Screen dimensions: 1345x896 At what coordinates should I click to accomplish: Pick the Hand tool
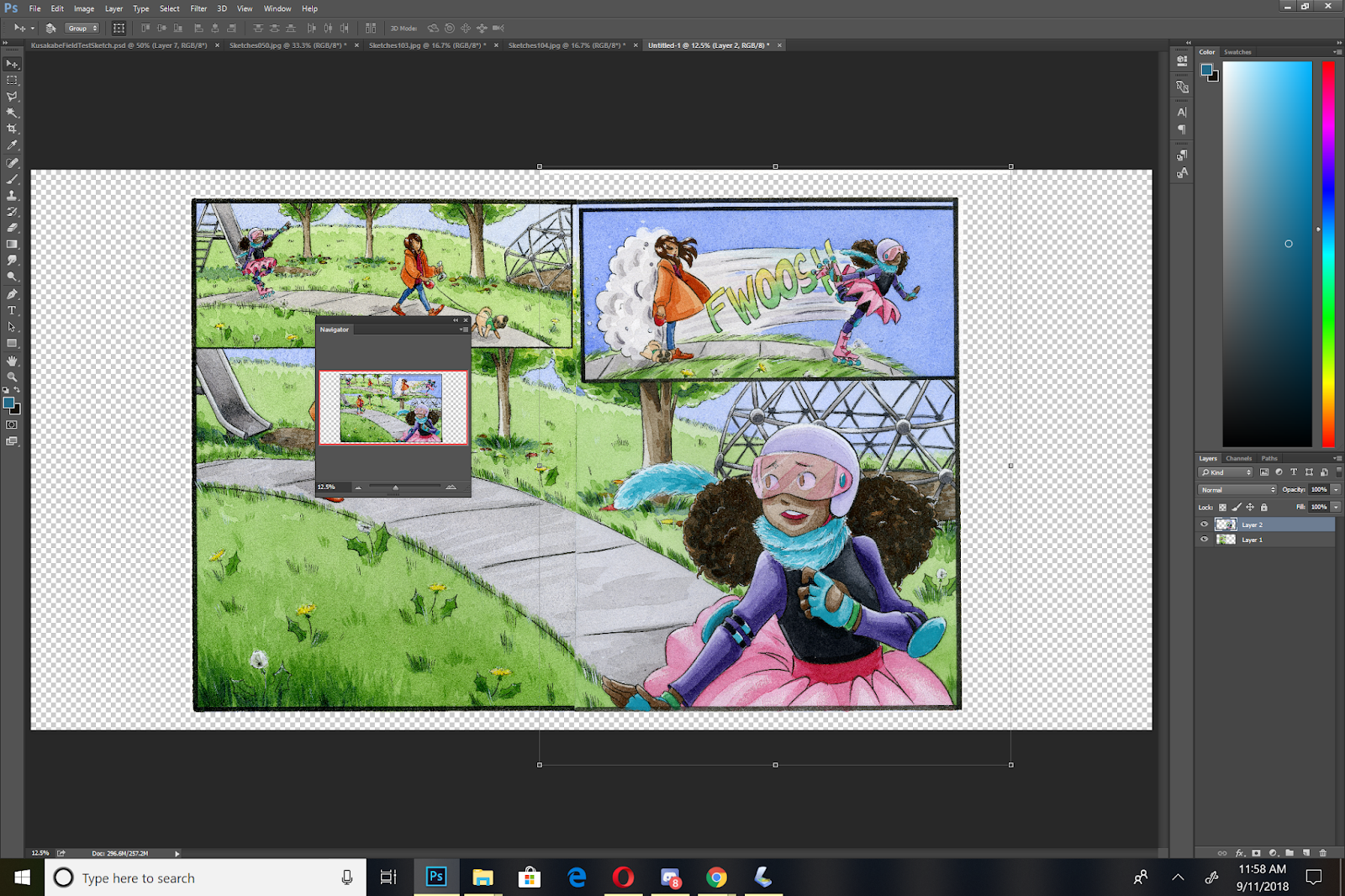[x=12, y=361]
